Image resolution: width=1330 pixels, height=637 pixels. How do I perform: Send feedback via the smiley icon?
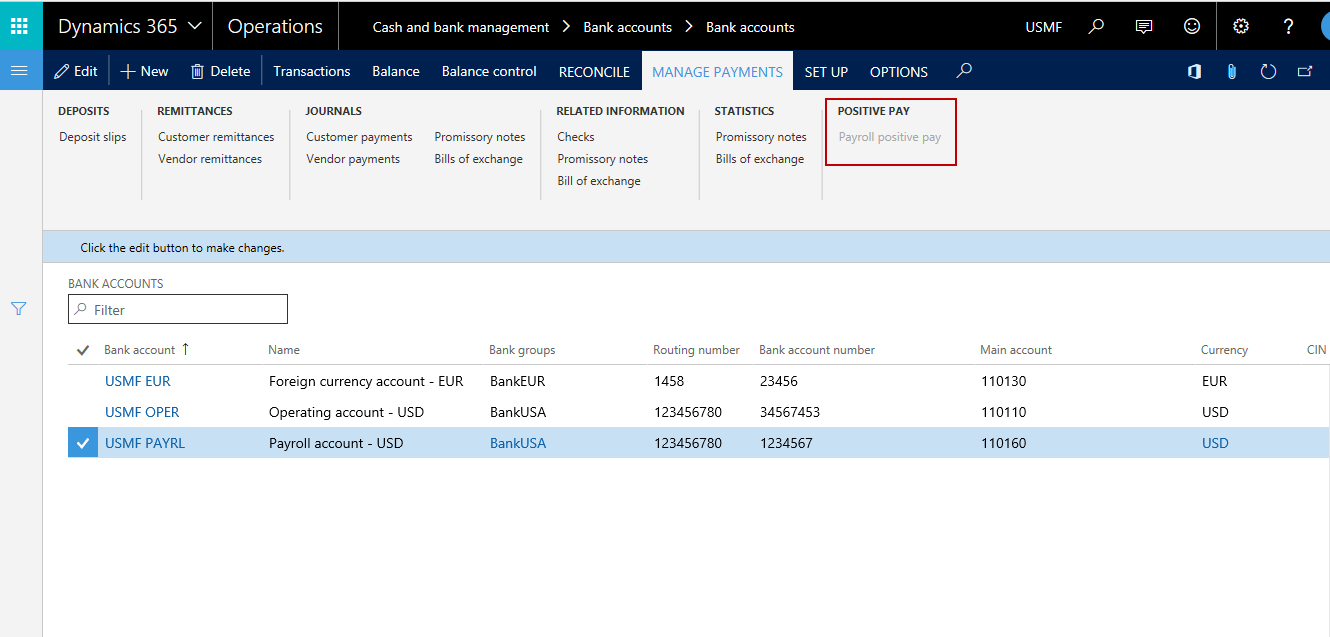click(x=1192, y=26)
